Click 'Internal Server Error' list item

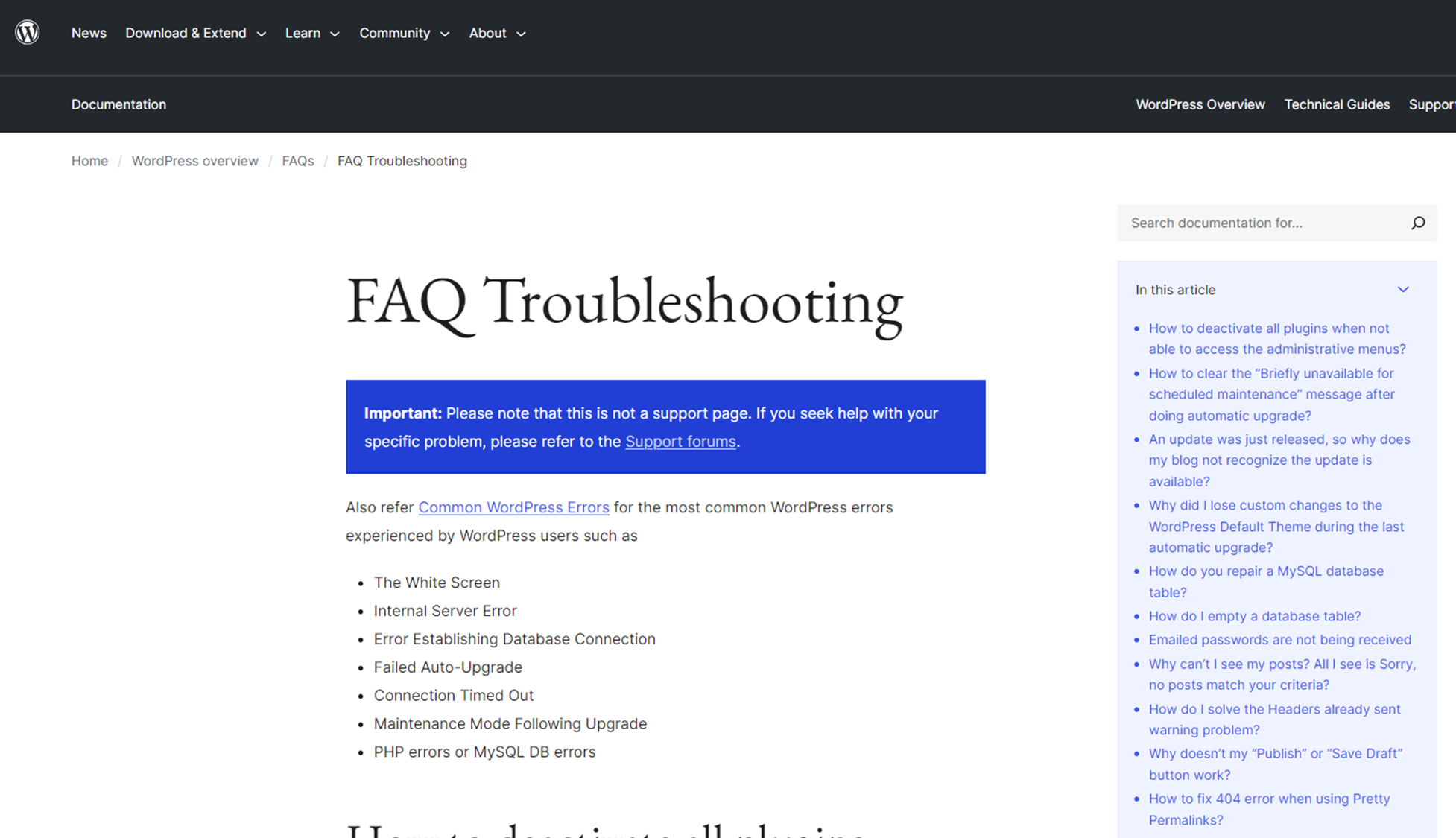pos(445,611)
